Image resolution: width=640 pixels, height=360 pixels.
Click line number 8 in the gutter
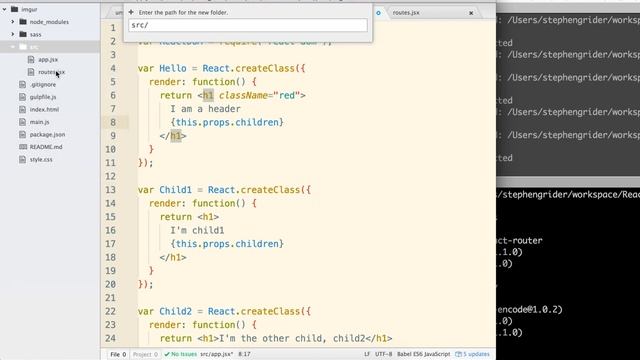pyautogui.click(x=113, y=122)
